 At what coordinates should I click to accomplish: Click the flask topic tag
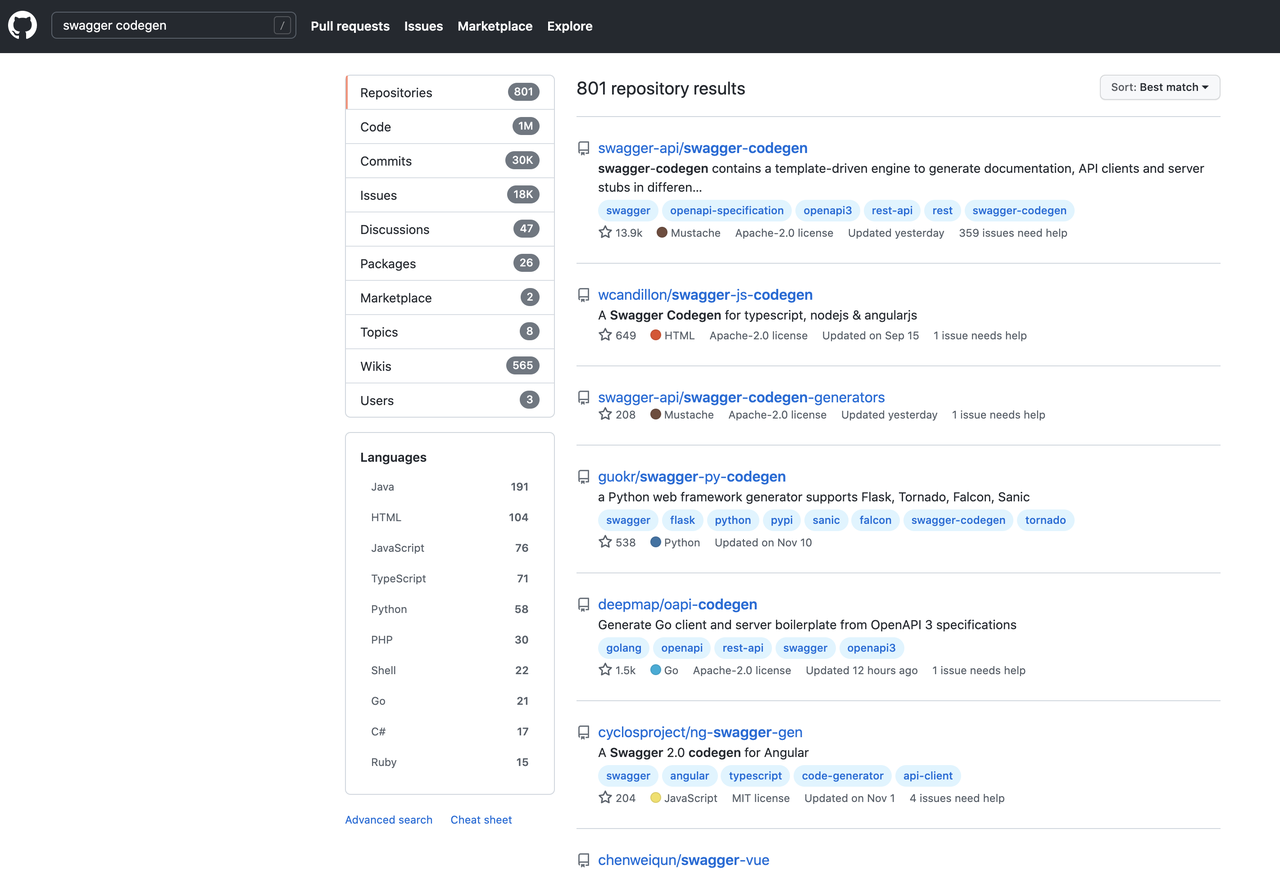683,520
